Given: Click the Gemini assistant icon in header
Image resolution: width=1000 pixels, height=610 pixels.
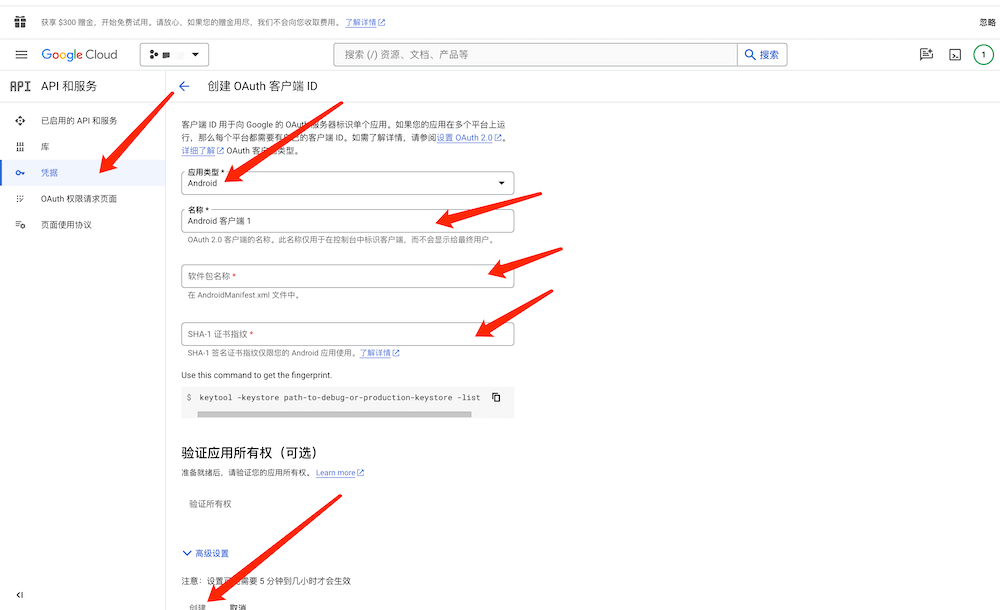Looking at the screenshot, I should click(x=926, y=55).
